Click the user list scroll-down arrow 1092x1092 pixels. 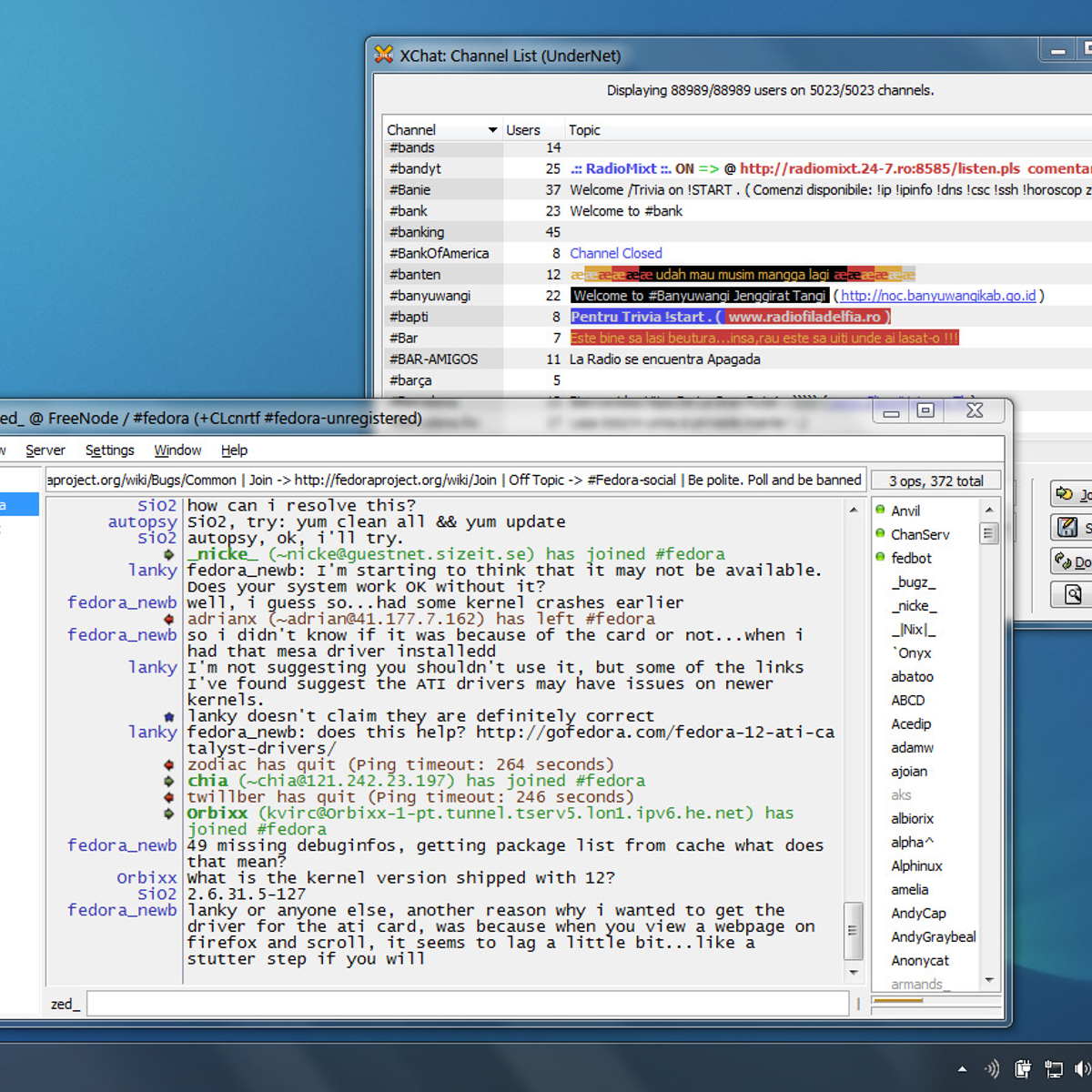click(x=989, y=980)
